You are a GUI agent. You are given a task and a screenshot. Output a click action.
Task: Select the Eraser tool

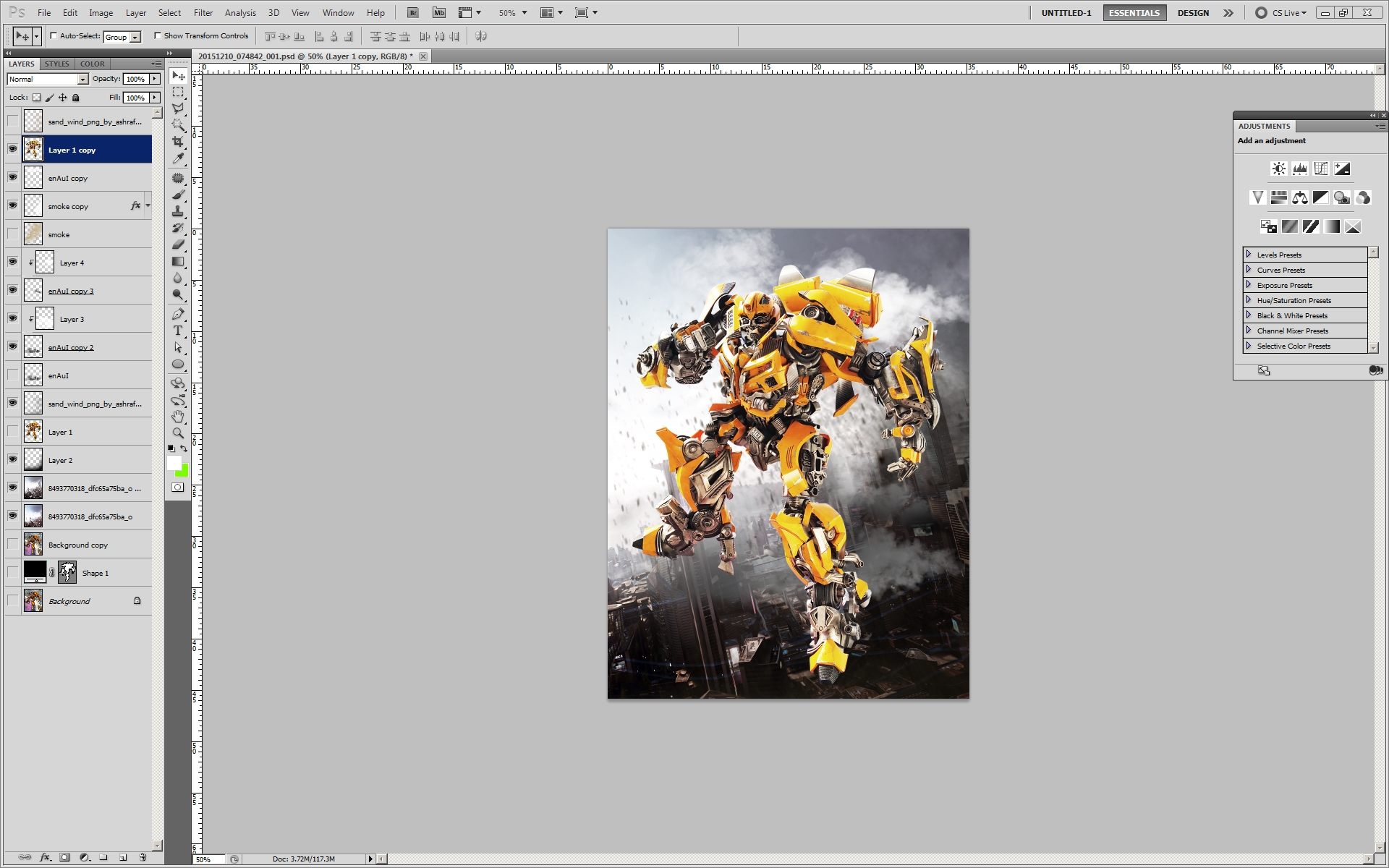click(178, 244)
